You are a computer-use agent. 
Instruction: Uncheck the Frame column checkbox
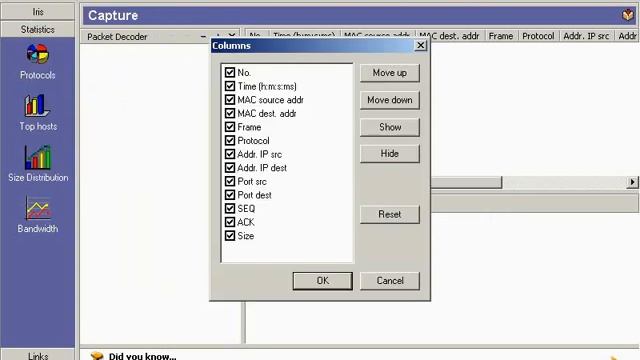(230, 127)
